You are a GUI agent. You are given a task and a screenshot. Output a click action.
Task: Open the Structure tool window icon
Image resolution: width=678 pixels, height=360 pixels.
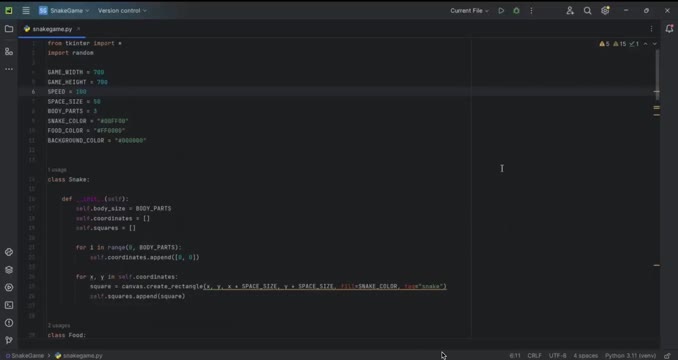click(9, 51)
